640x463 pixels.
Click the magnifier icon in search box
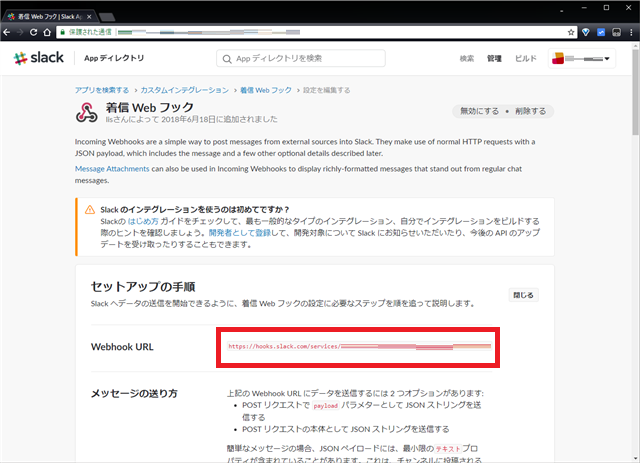pos(227,59)
